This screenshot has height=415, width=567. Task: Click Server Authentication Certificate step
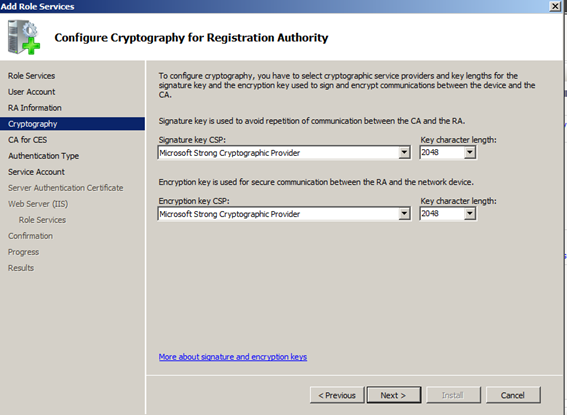[x=65, y=188]
